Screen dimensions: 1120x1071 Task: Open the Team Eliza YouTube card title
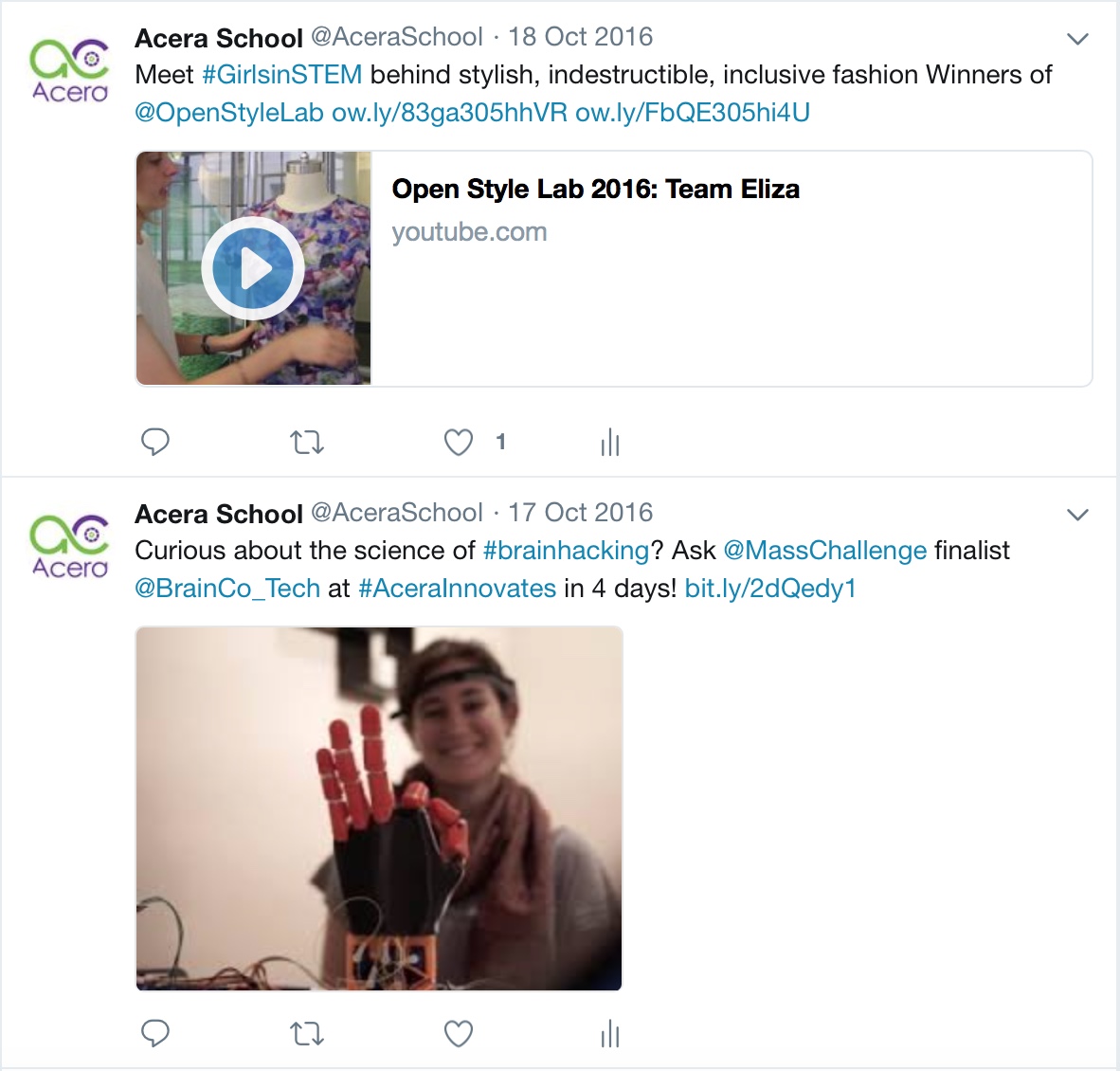point(596,190)
